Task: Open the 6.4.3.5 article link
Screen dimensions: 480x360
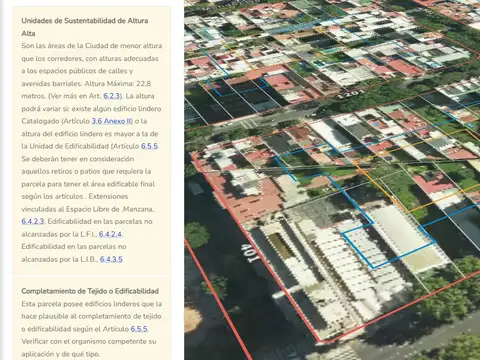Action: (111, 259)
